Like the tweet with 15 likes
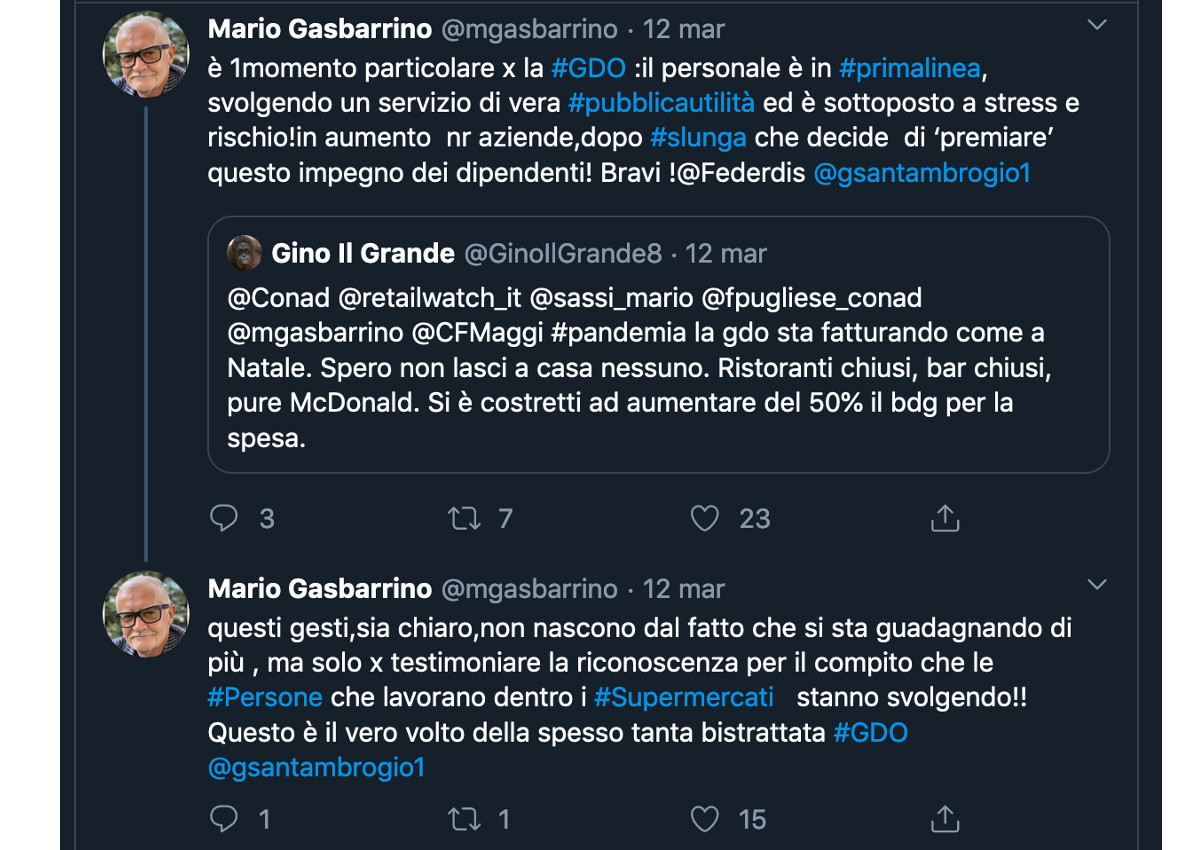The width and height of the screenshot is (1200, 850). pyautogui.click(x=705, y=819)
